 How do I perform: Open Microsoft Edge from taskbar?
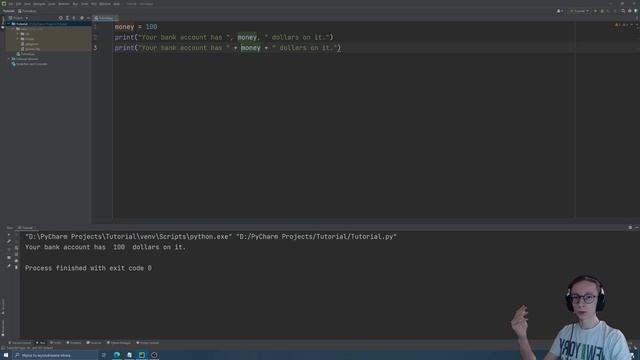(117, 355)
